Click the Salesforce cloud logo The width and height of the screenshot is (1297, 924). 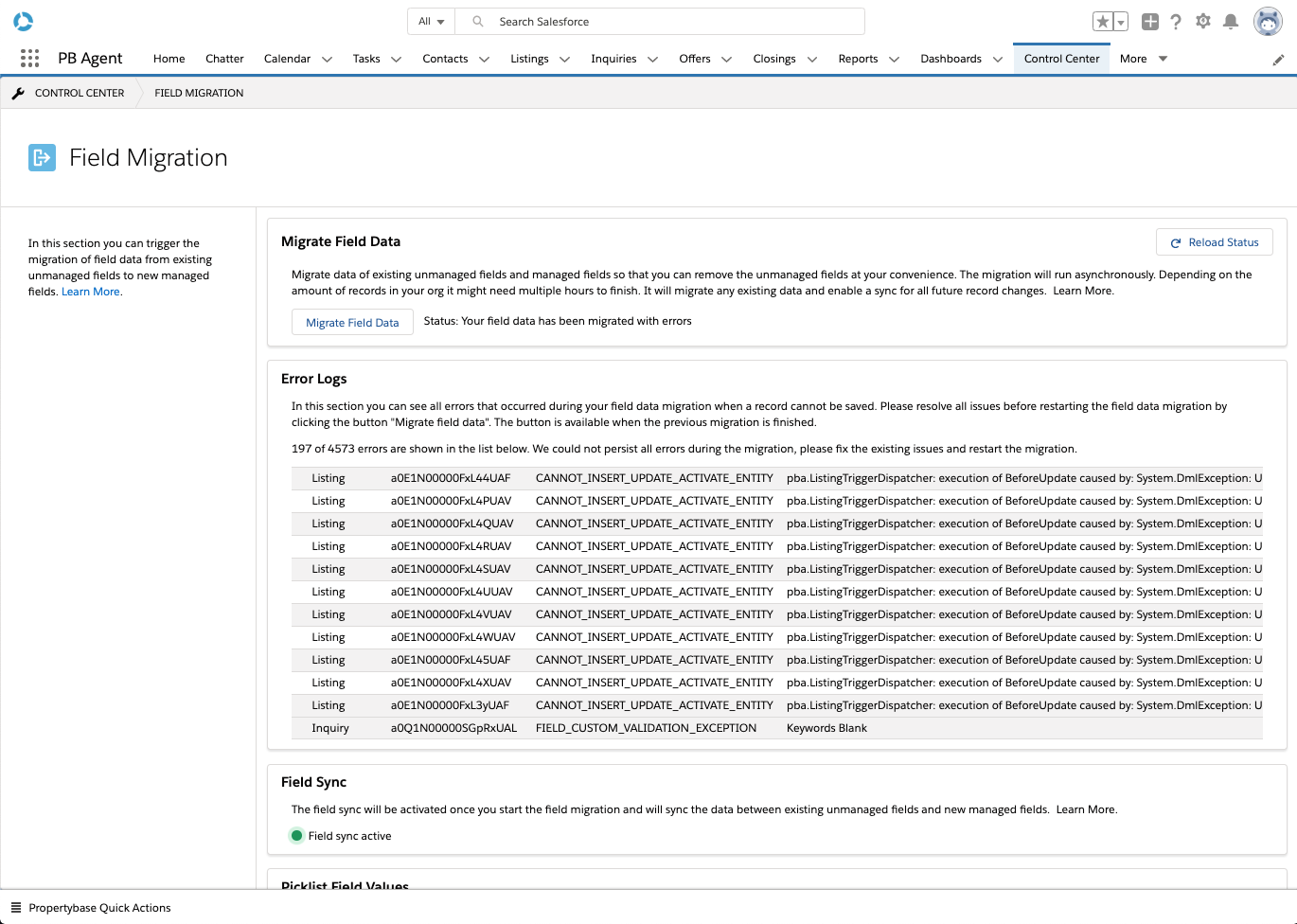click(24, 21)
